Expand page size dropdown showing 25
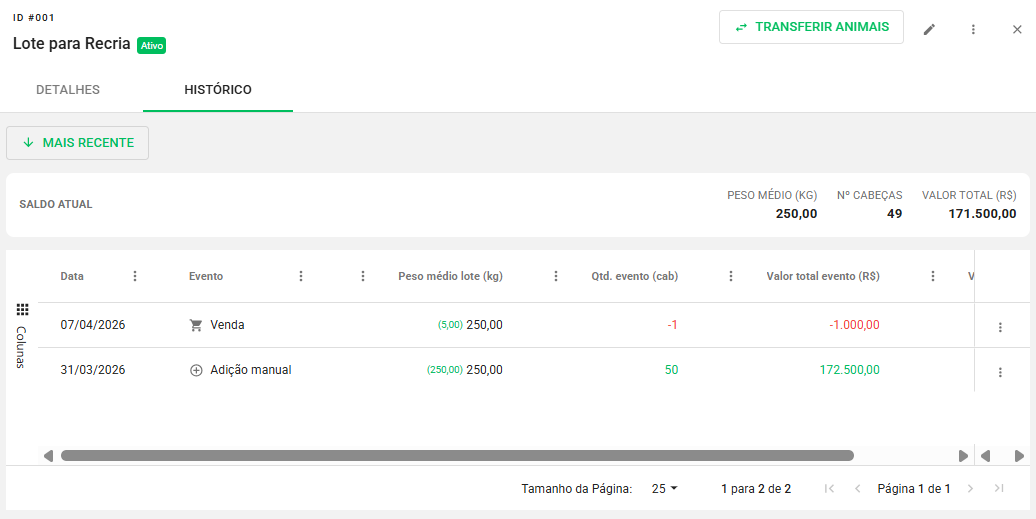1036x519 pixels. (x=665, y=488)
